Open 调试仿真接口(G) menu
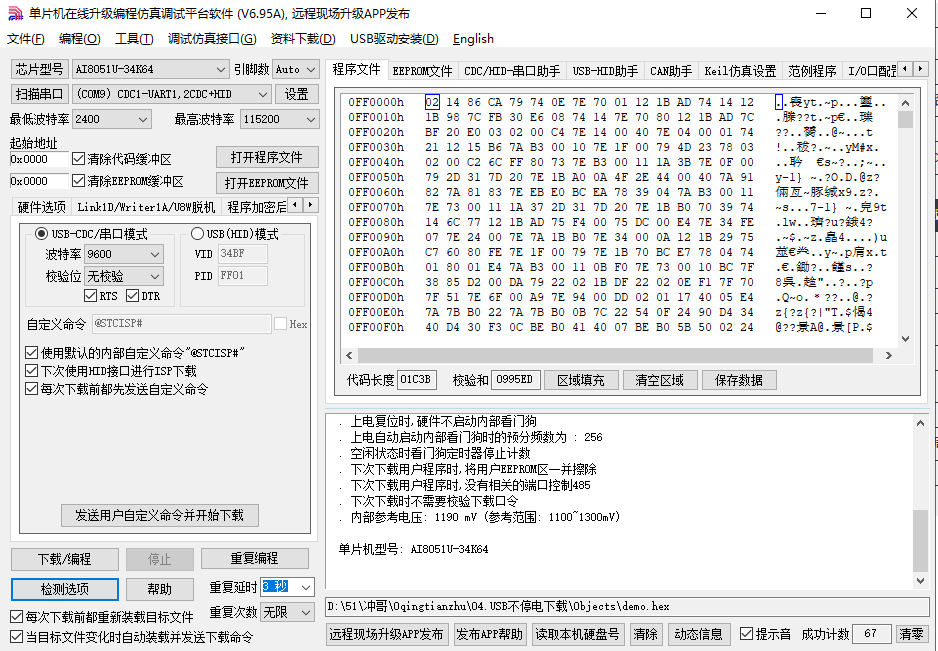 tap(212, 39)
